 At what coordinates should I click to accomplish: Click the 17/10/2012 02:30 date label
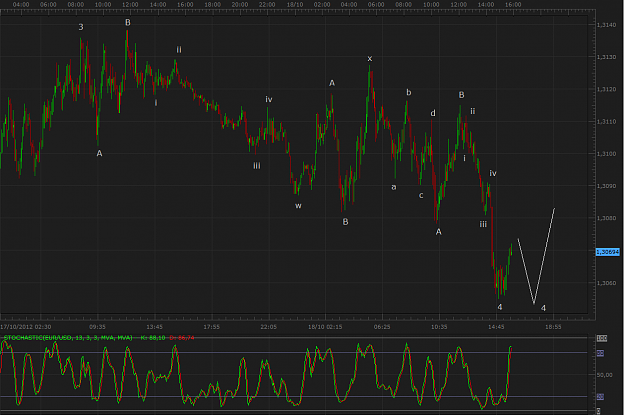click(26, 327)
